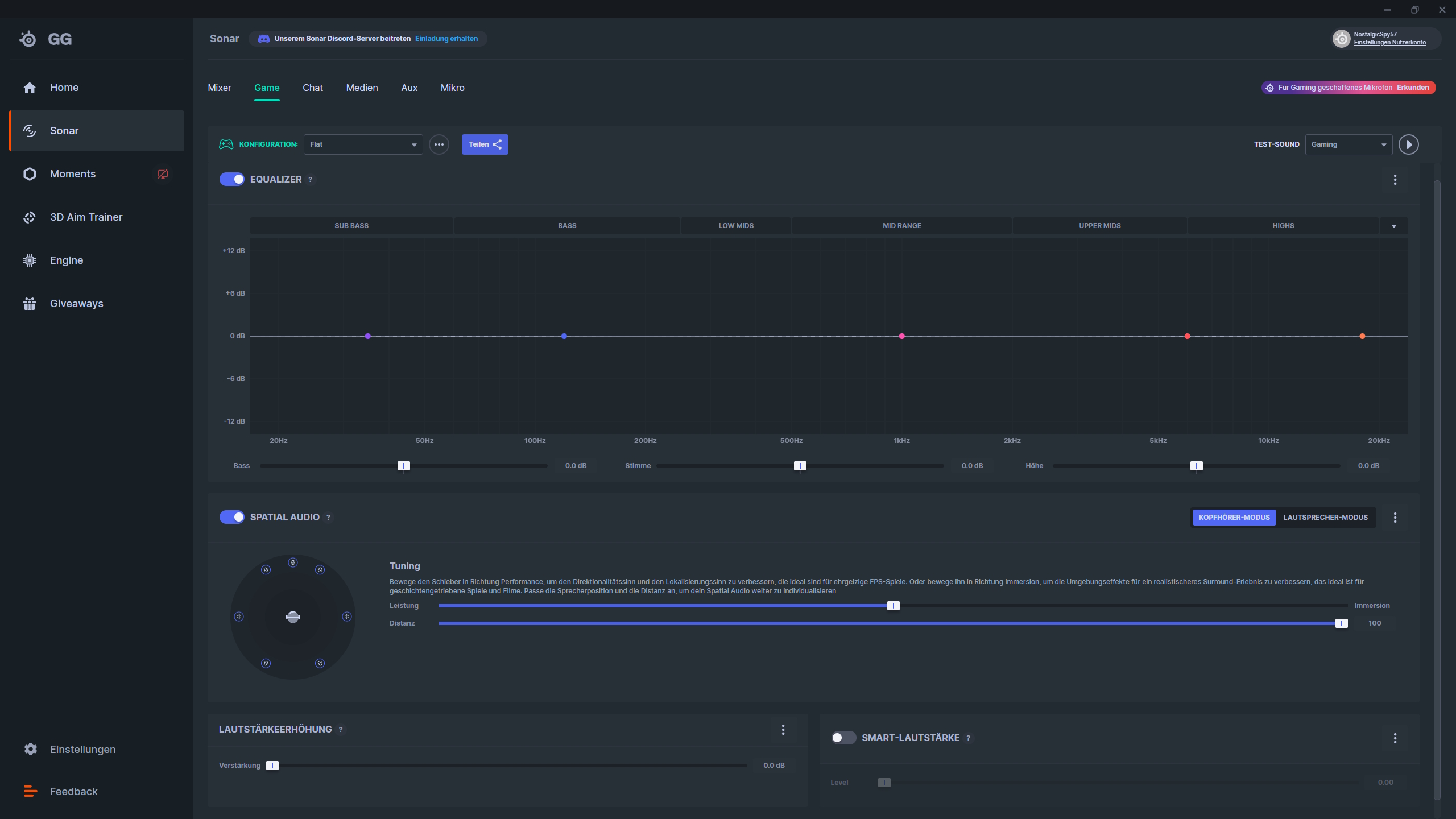The image size is (1456, 819).
Task: Click the configuration three-dots options button
Action: coord(439,144)
